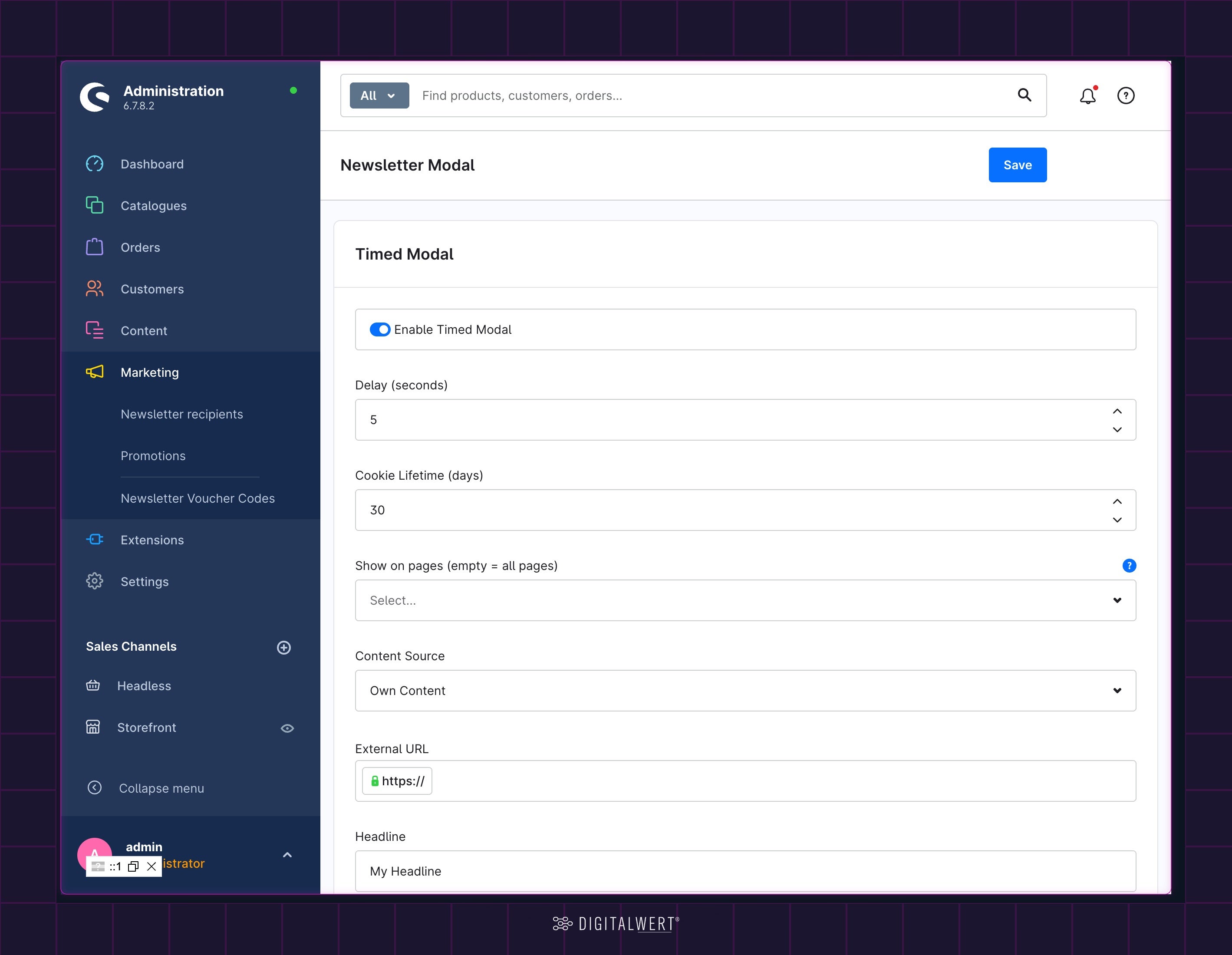The height and width of the screenshot is (955, 1232).
Task: Click the Catalogues icon in sidebar
Action: 94,205
